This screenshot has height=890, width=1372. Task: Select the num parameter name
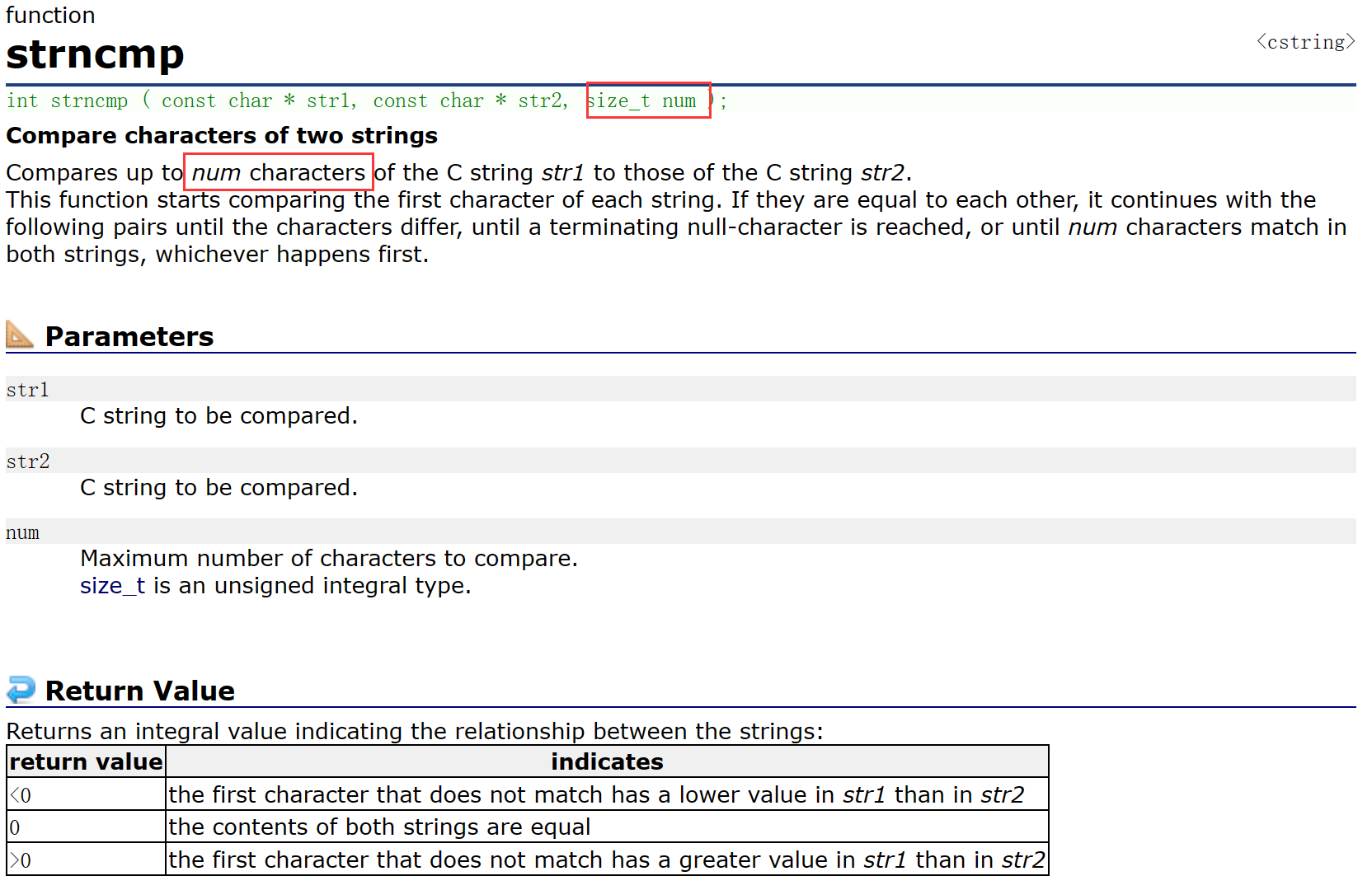[x=23, y=532]
